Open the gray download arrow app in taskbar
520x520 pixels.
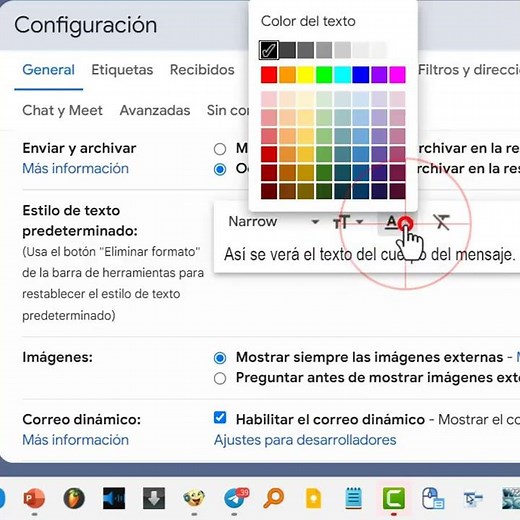click(154, 498)
